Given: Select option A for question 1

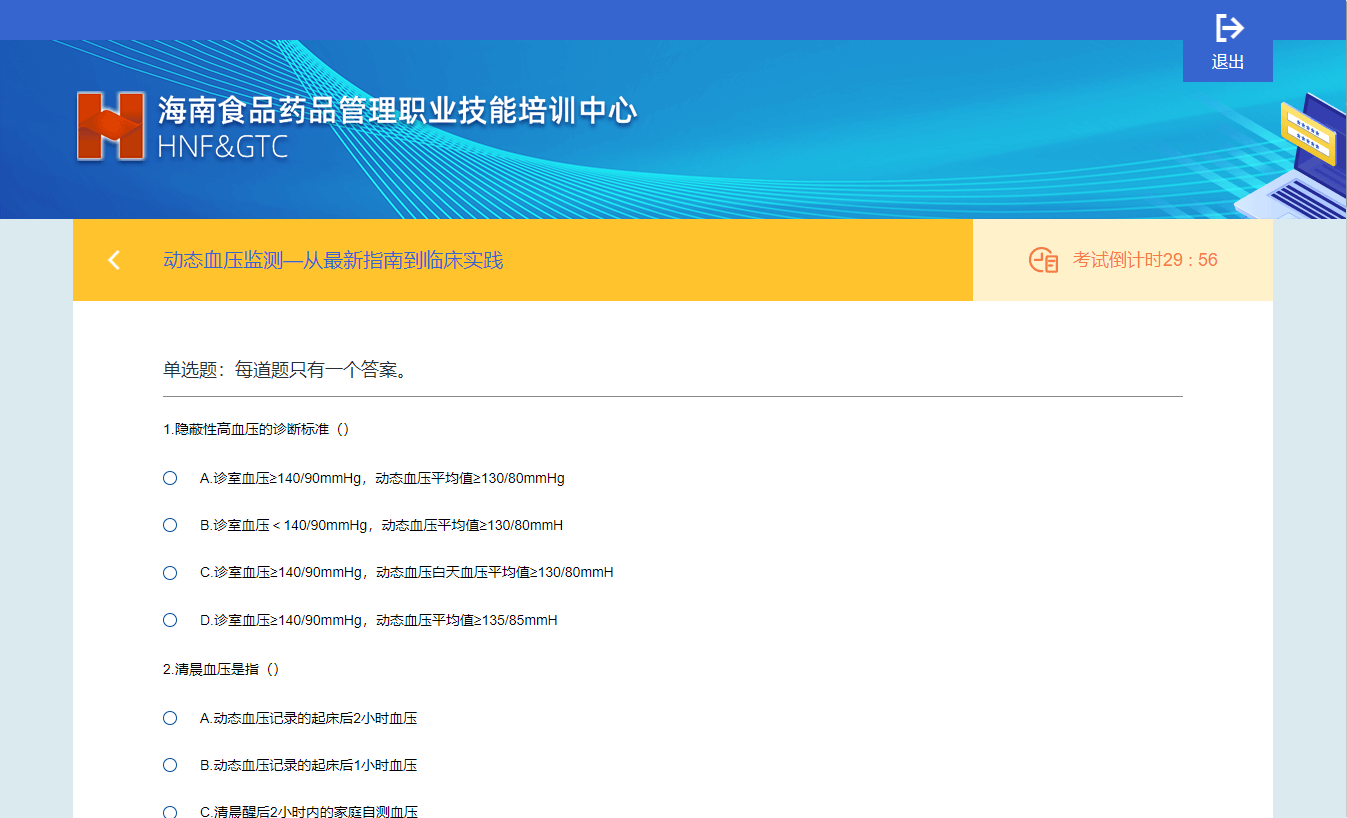Looking at the screenshot, I should (x=170, y=478).
